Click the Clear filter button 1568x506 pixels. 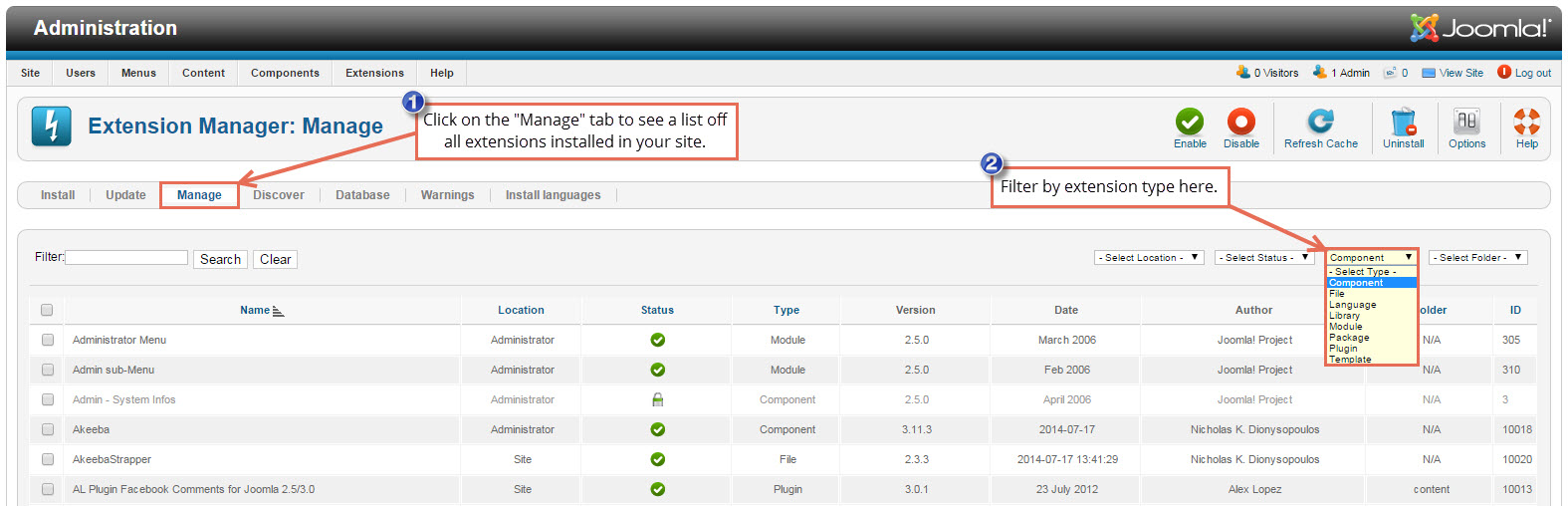275,259
